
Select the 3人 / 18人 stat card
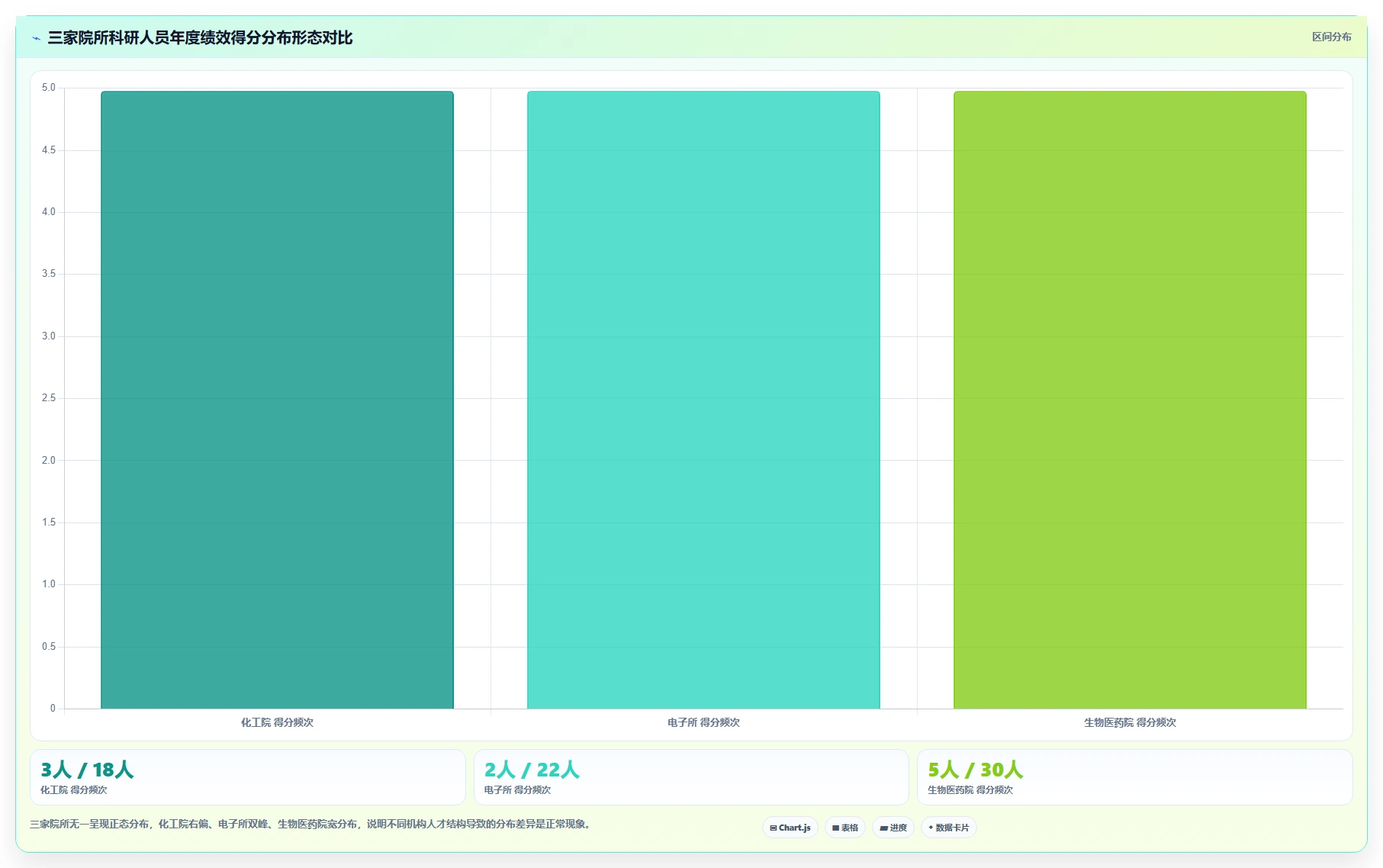point(247,776)
